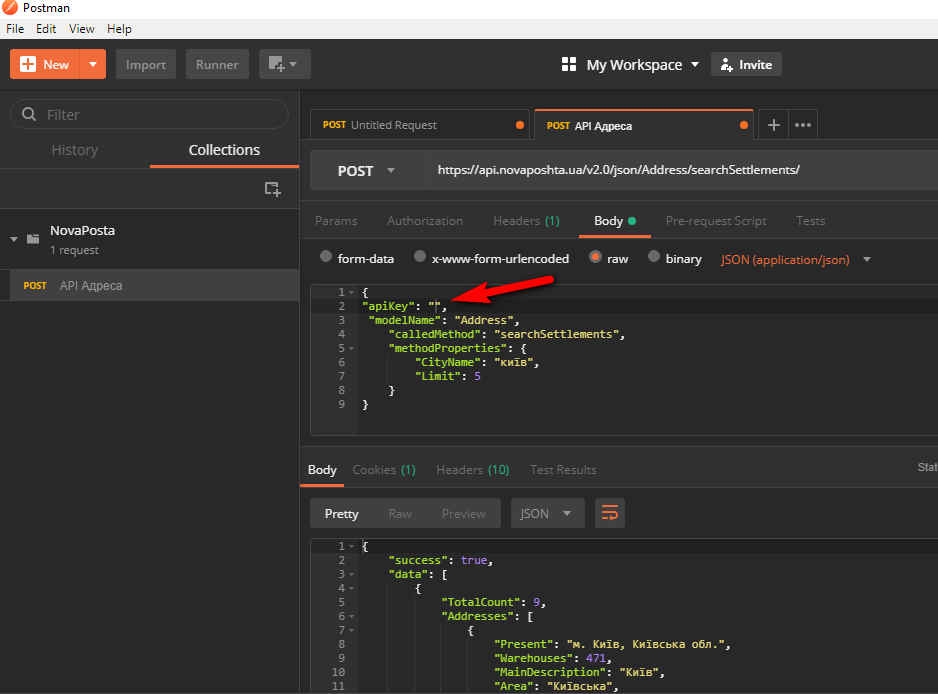Open new tab with plus icon
Viewport: 938px width, 694px height.
773,125
